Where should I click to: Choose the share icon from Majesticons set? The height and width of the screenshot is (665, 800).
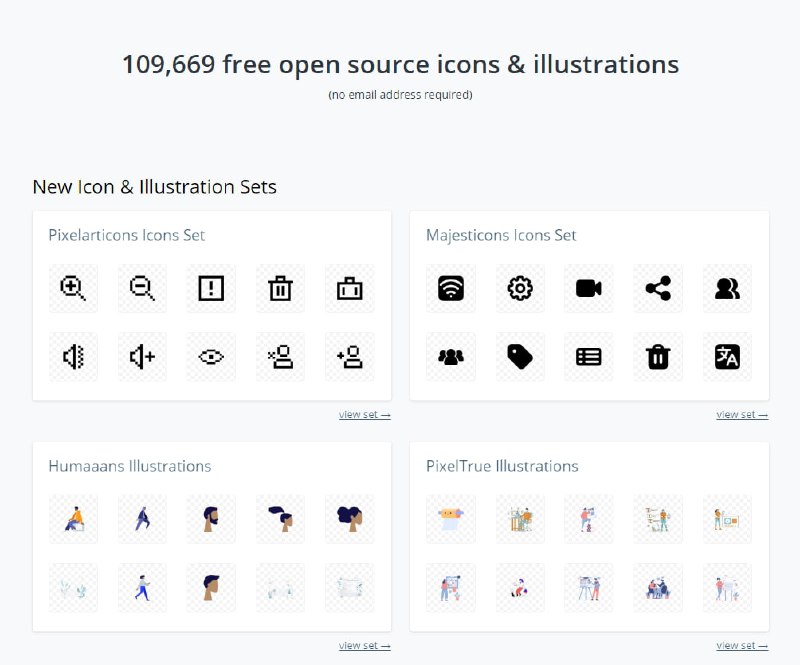[657, 288]
